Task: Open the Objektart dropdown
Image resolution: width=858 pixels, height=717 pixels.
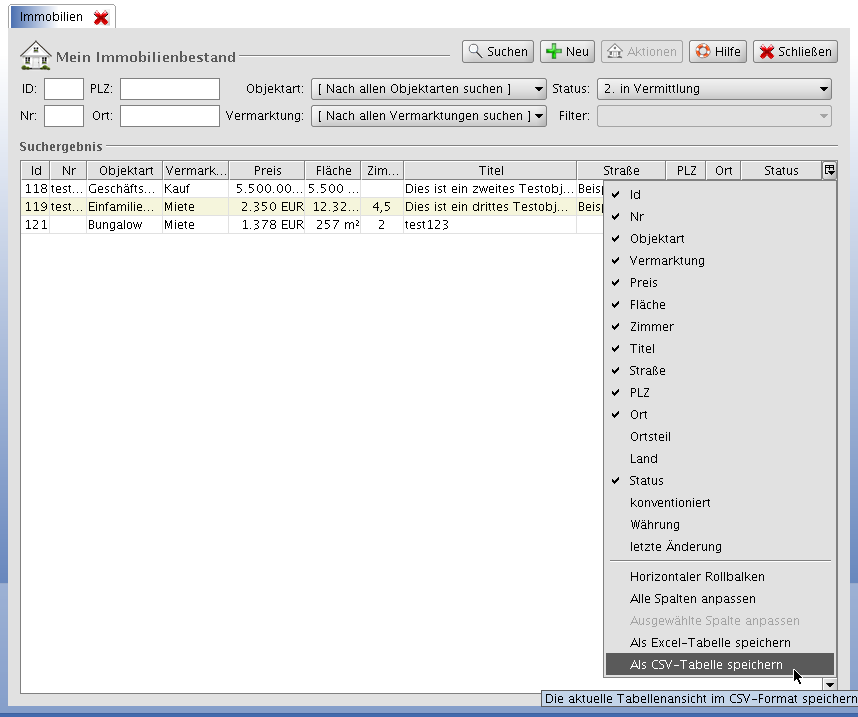Action: point(428,89)
